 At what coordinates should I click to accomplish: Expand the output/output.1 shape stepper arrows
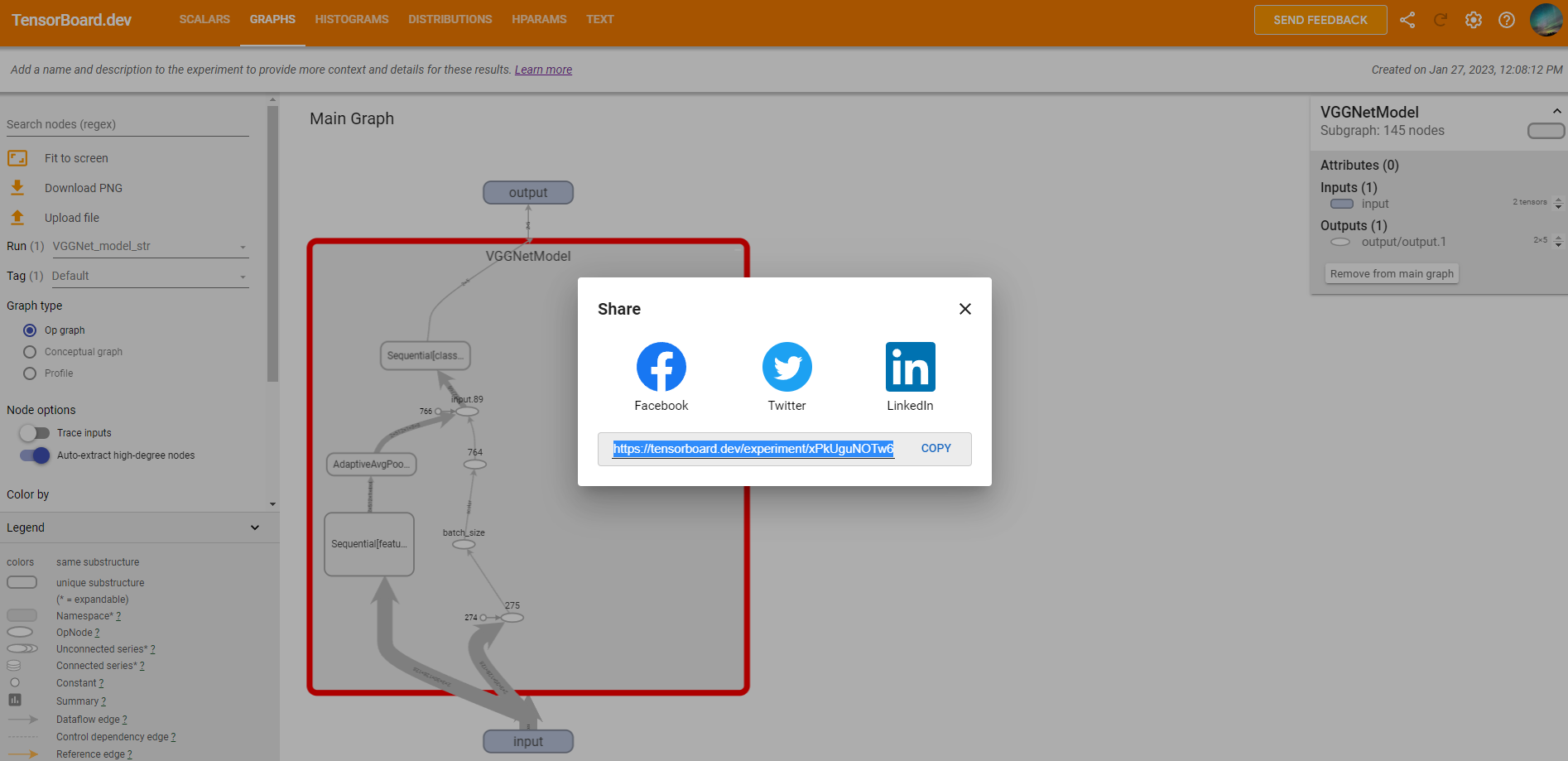click(1558, 242)
